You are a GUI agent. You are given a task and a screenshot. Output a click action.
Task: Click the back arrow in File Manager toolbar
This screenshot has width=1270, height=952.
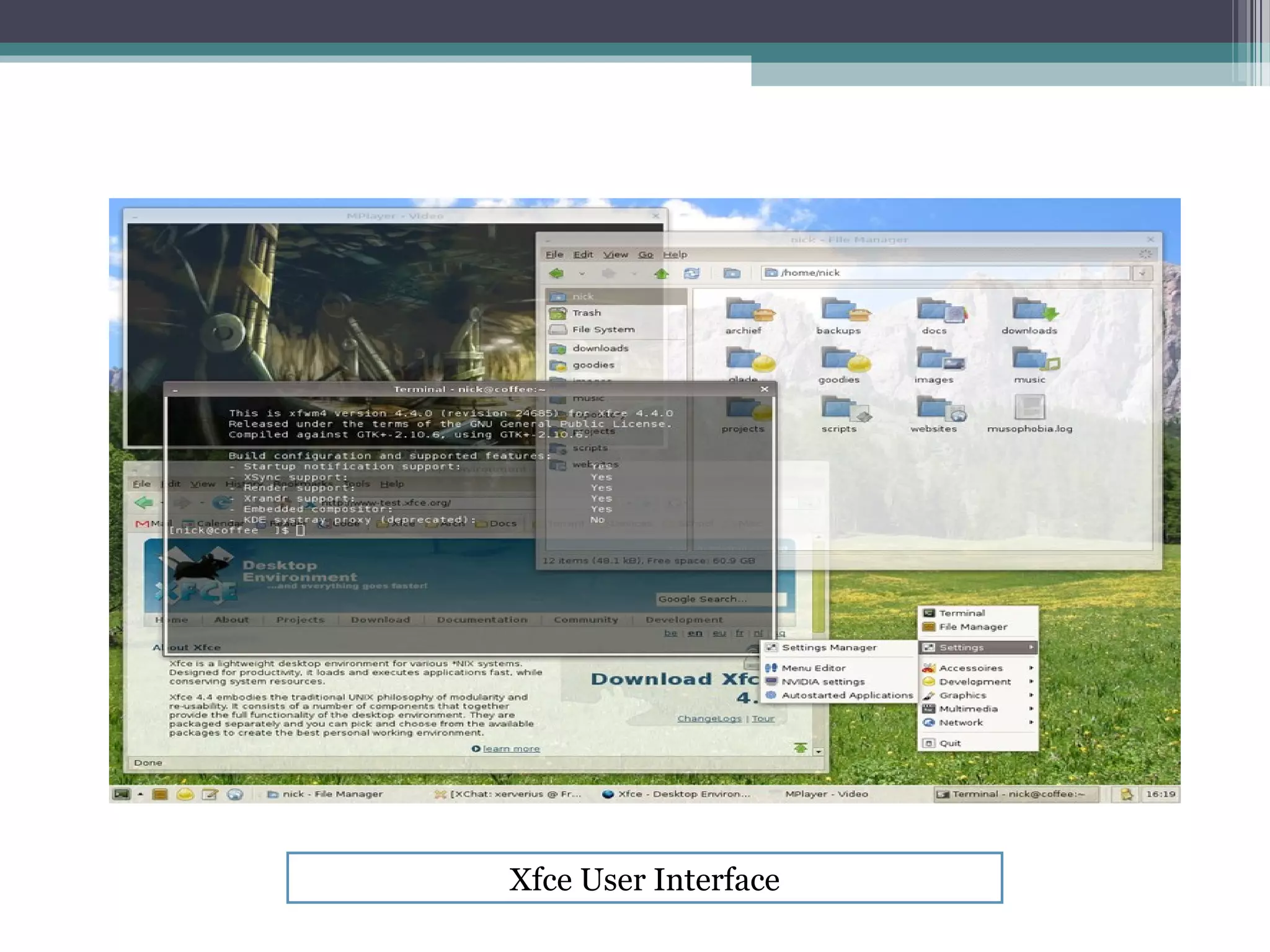tap(556, 273)
